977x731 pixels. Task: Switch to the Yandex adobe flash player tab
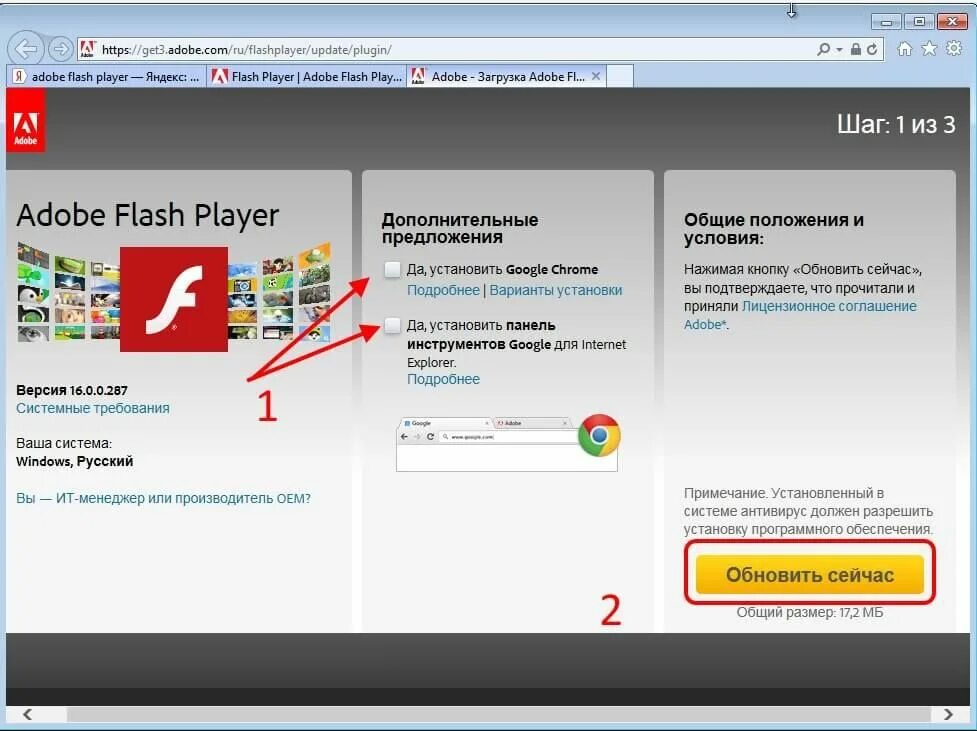click(x=107, y=77)
